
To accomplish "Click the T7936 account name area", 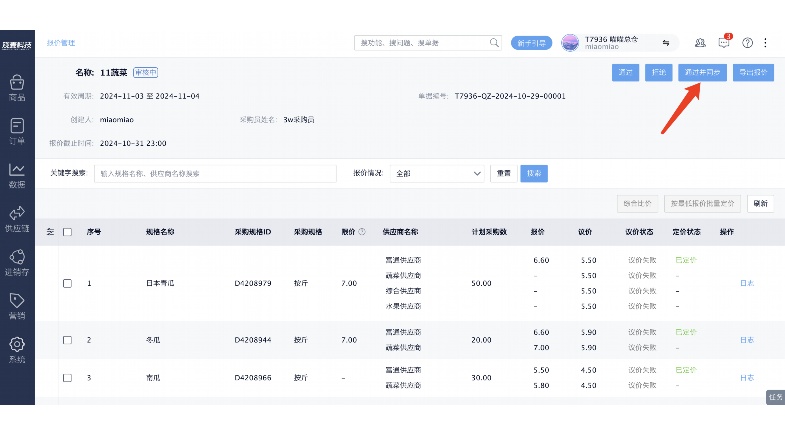I will point(611,43).
